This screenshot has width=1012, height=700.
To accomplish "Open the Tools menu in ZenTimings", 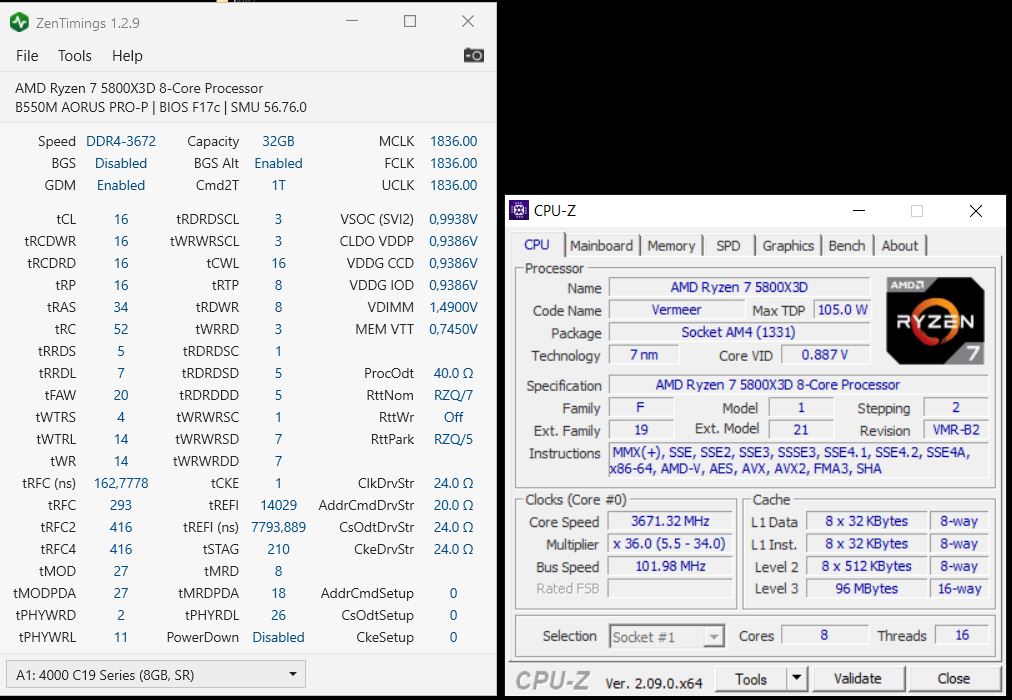I will pyautogui.click(x=75, y=56).
